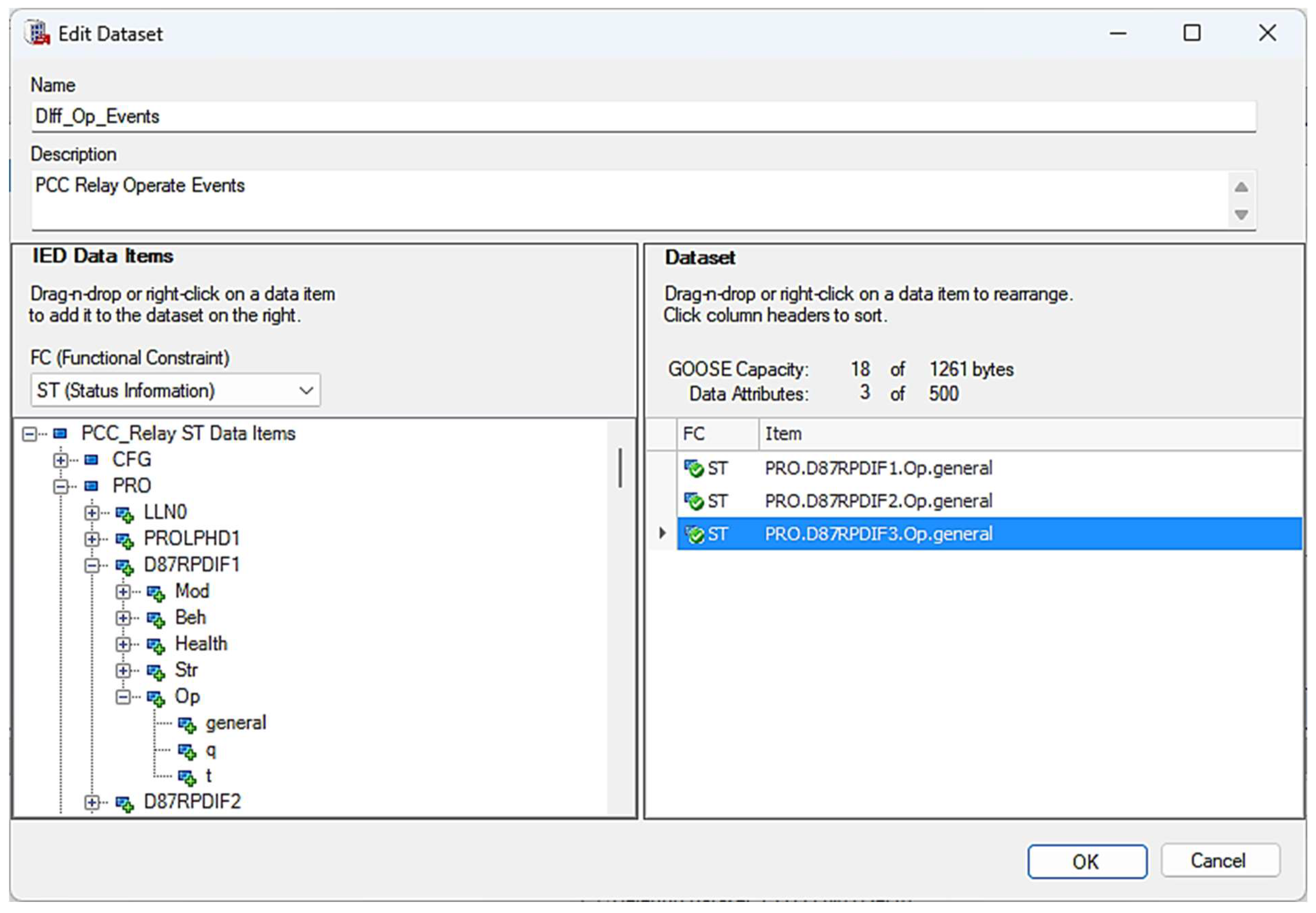Click the Edit Dataset title bar icon
Screen dimensions: 1316x913
coord(38,33)
